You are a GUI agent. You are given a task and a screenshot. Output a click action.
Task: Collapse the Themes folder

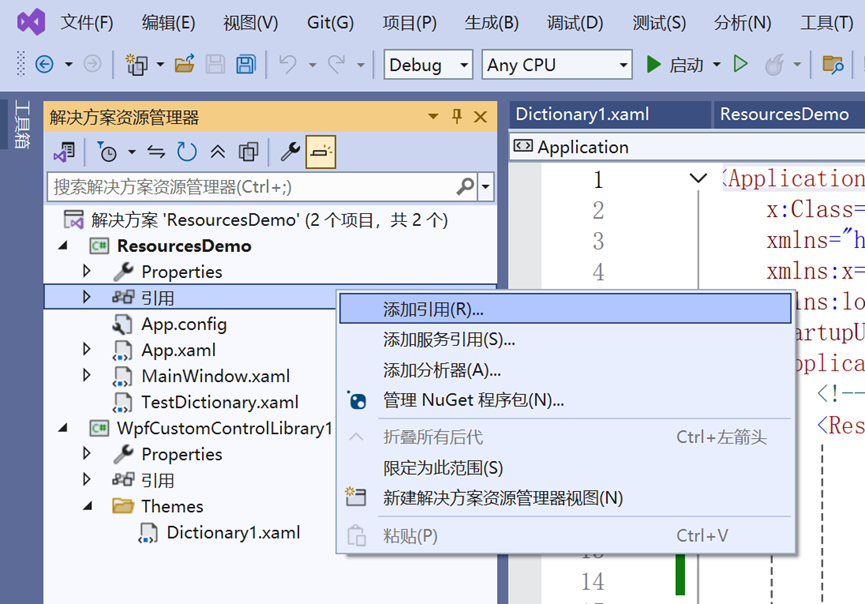point(87,505)
